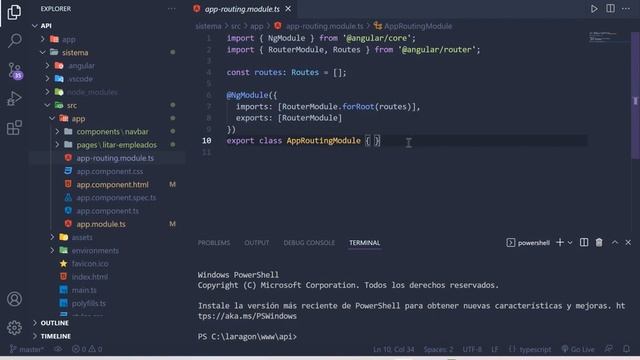Open app.component.html file

pyautogui.click(x=112, y=184)
